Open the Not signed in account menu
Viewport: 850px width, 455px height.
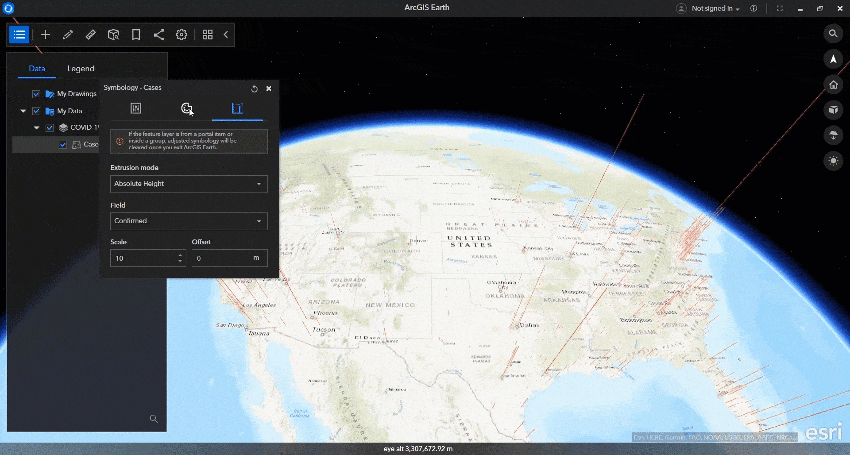[708, 8]
